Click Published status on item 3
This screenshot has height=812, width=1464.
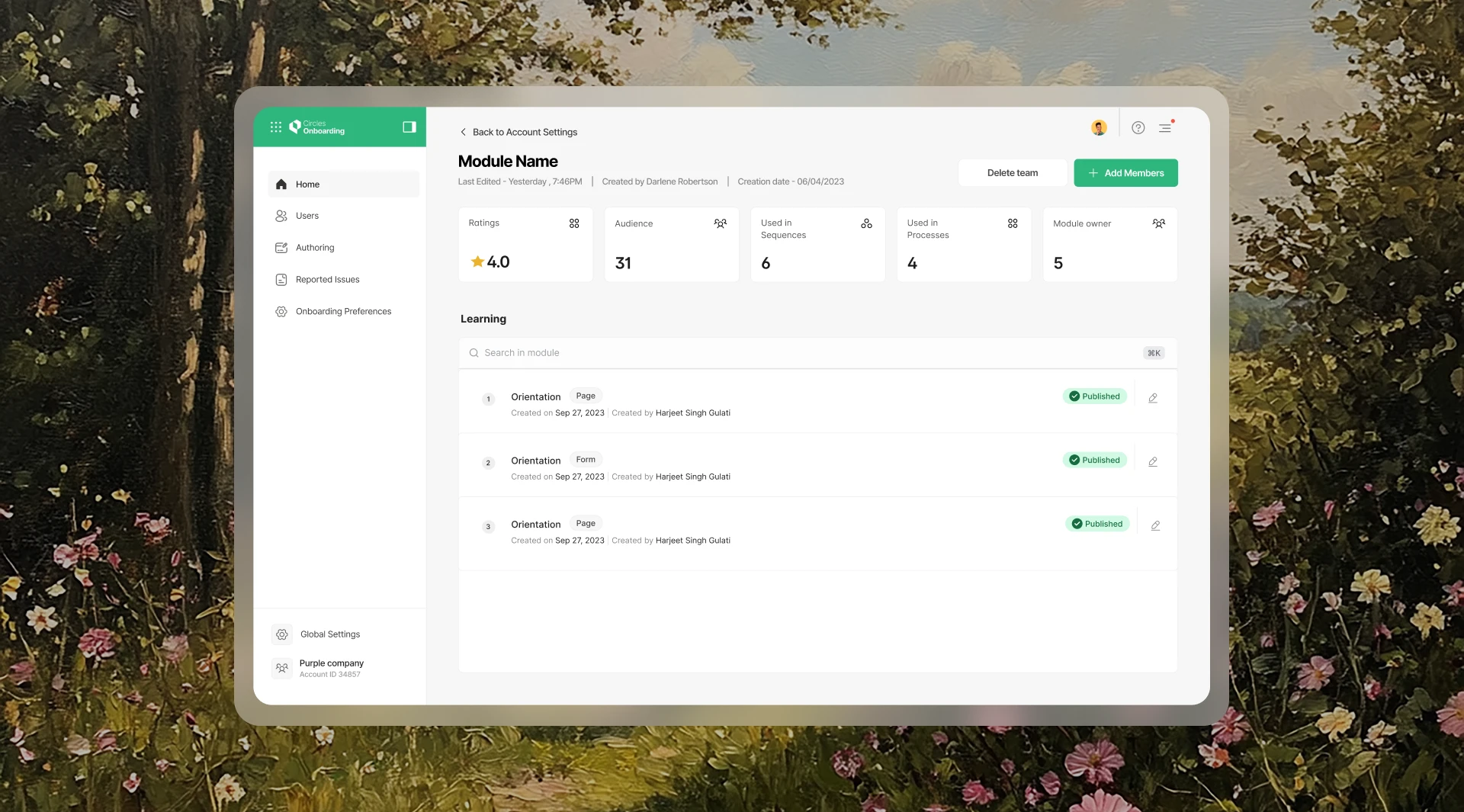pos(1097,524)
